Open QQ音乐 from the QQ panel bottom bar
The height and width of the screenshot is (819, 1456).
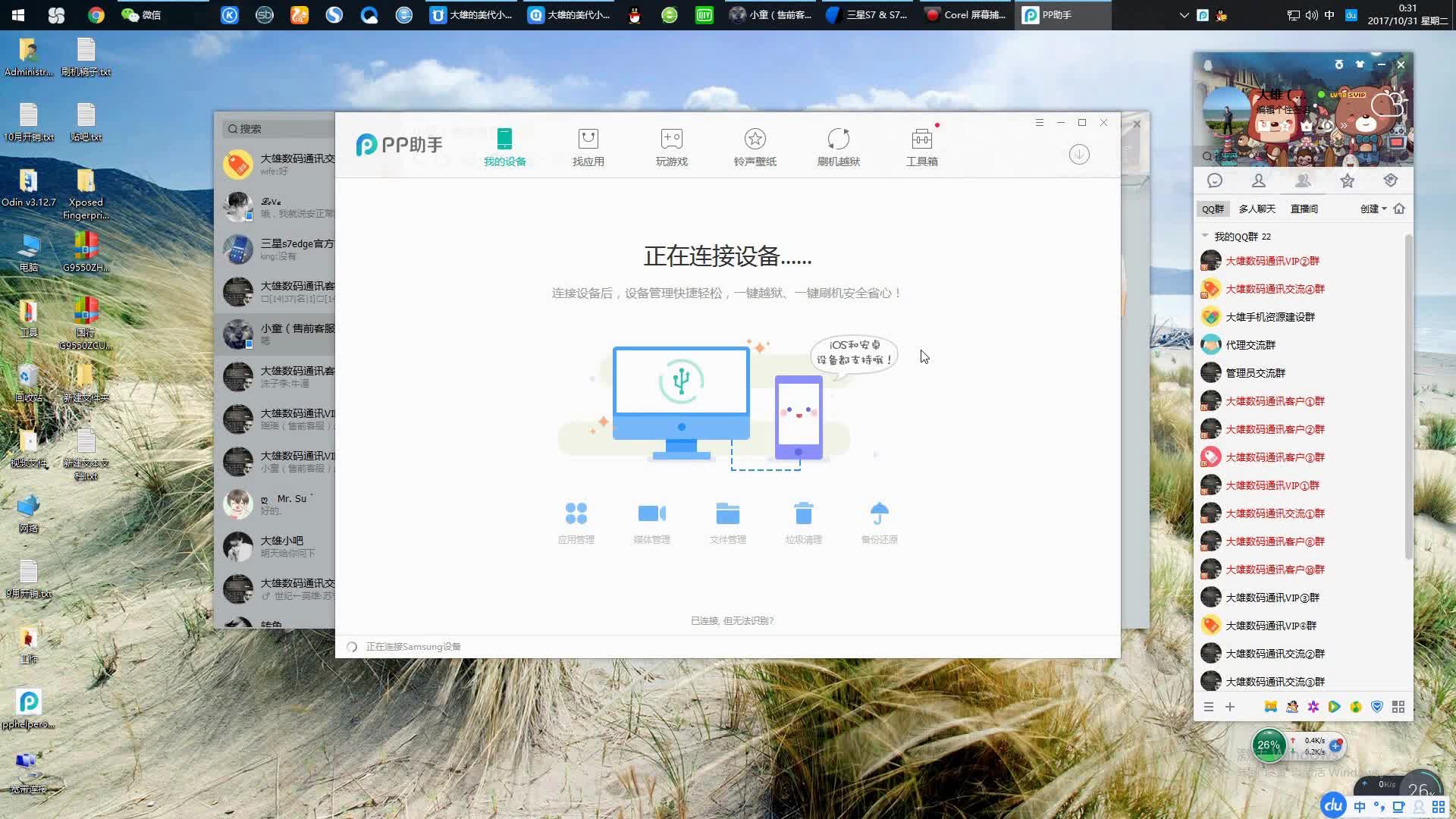[x=1357, y=707]
